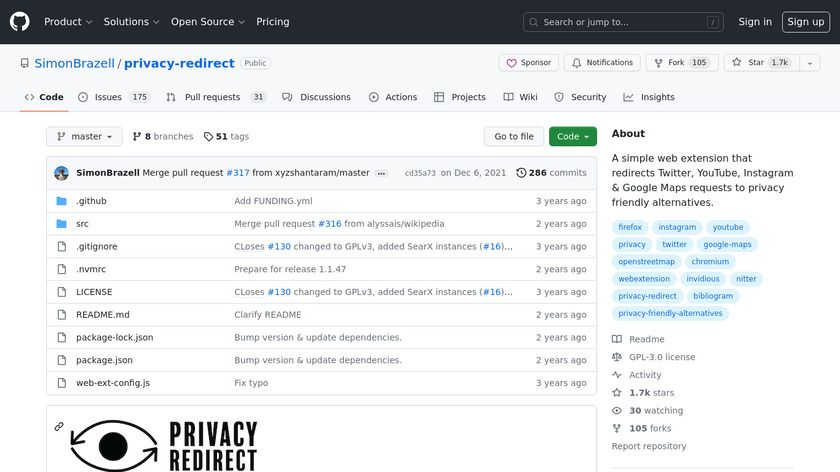Toggle repository Notifications
This screenshot has width=840, height=472.
click(x=602, y=63)
